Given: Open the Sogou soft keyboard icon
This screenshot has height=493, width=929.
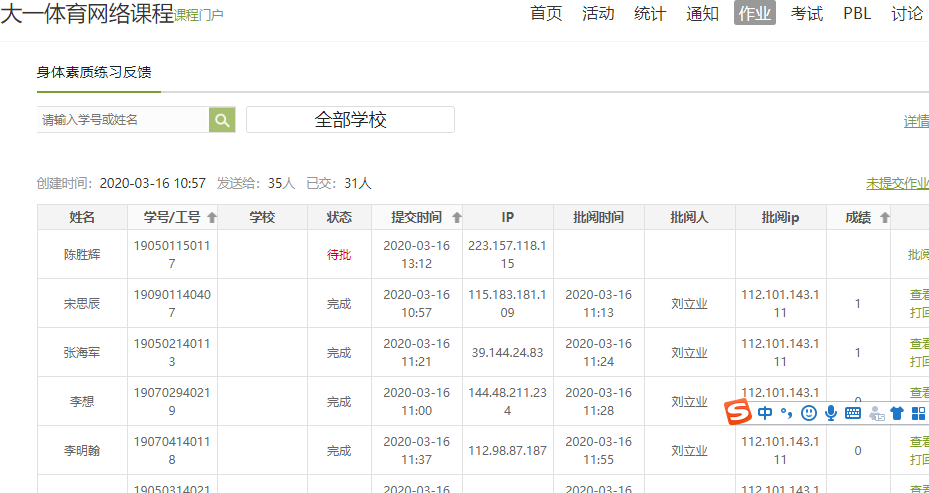Looking at the screenshot, I should click(853, 413).
